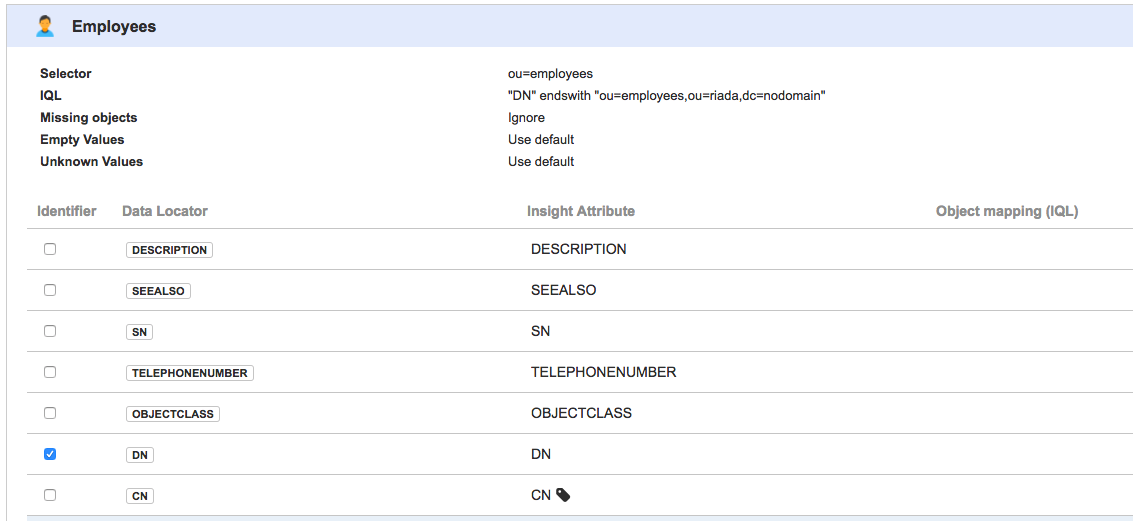Click the DESCRIPTION data locator tag
1133x521 pixels.
[x=169, y=250]
